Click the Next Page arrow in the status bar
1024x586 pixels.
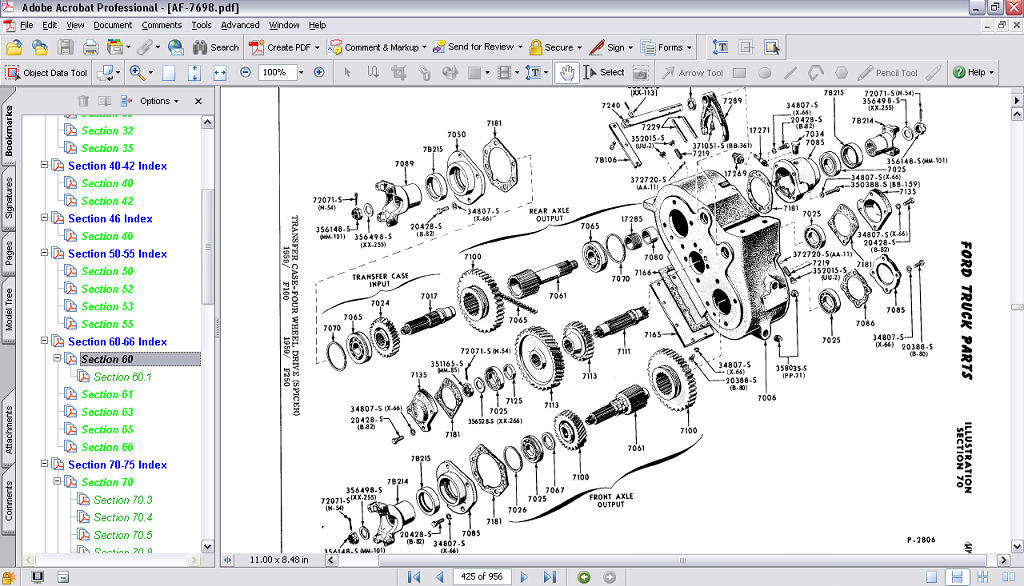(525, 577)
